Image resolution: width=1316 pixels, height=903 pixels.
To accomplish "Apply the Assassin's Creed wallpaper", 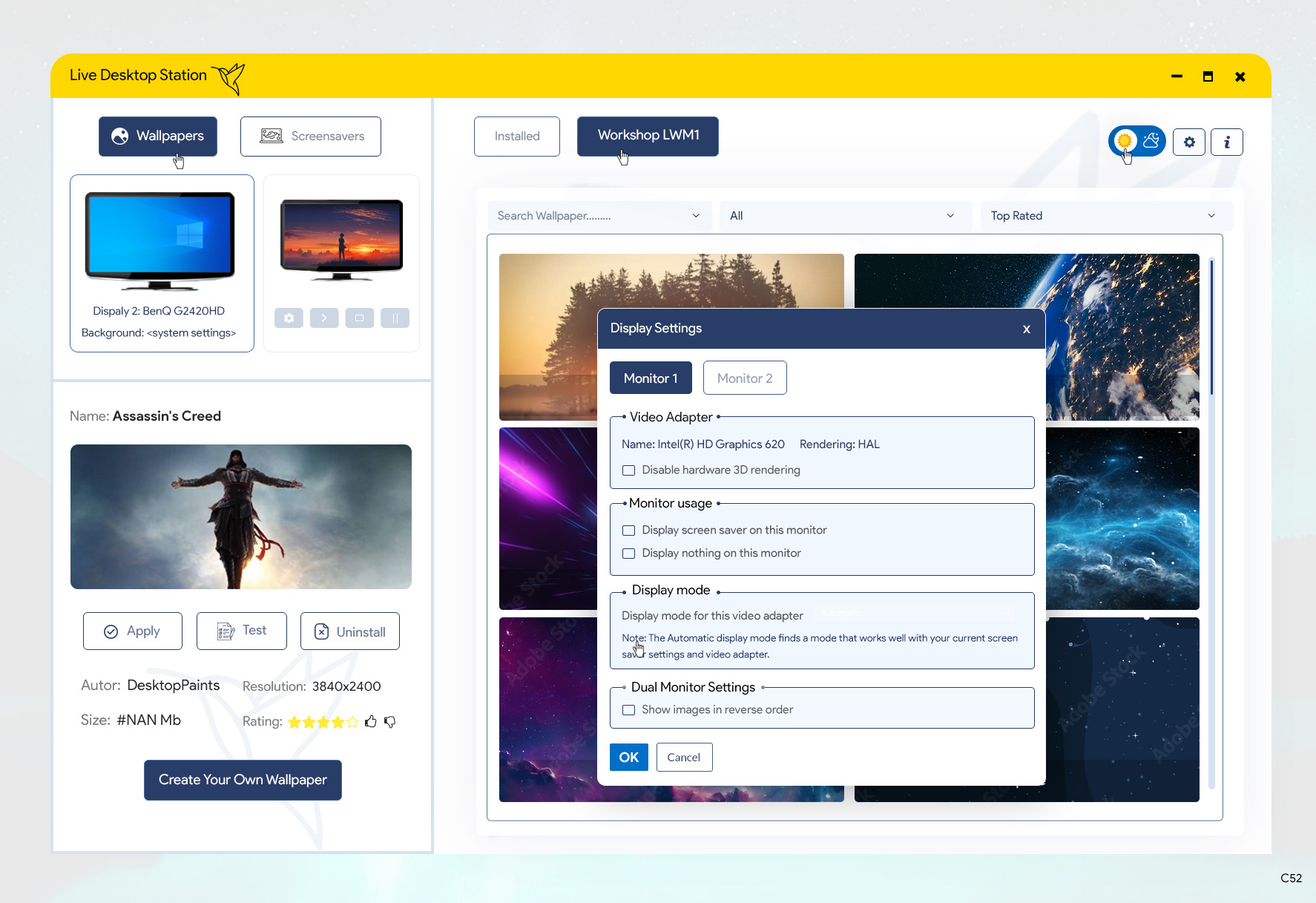I will [133, 631].
